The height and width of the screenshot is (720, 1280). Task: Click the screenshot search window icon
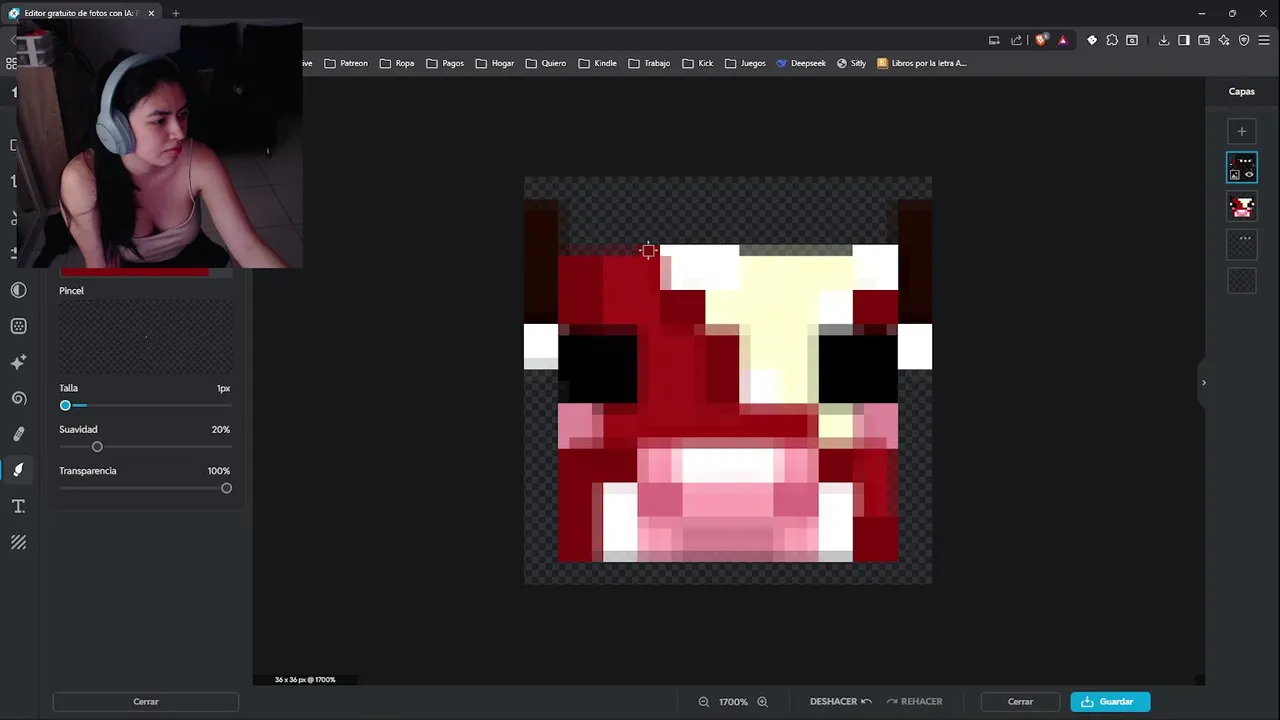(x=1132, y=40)
